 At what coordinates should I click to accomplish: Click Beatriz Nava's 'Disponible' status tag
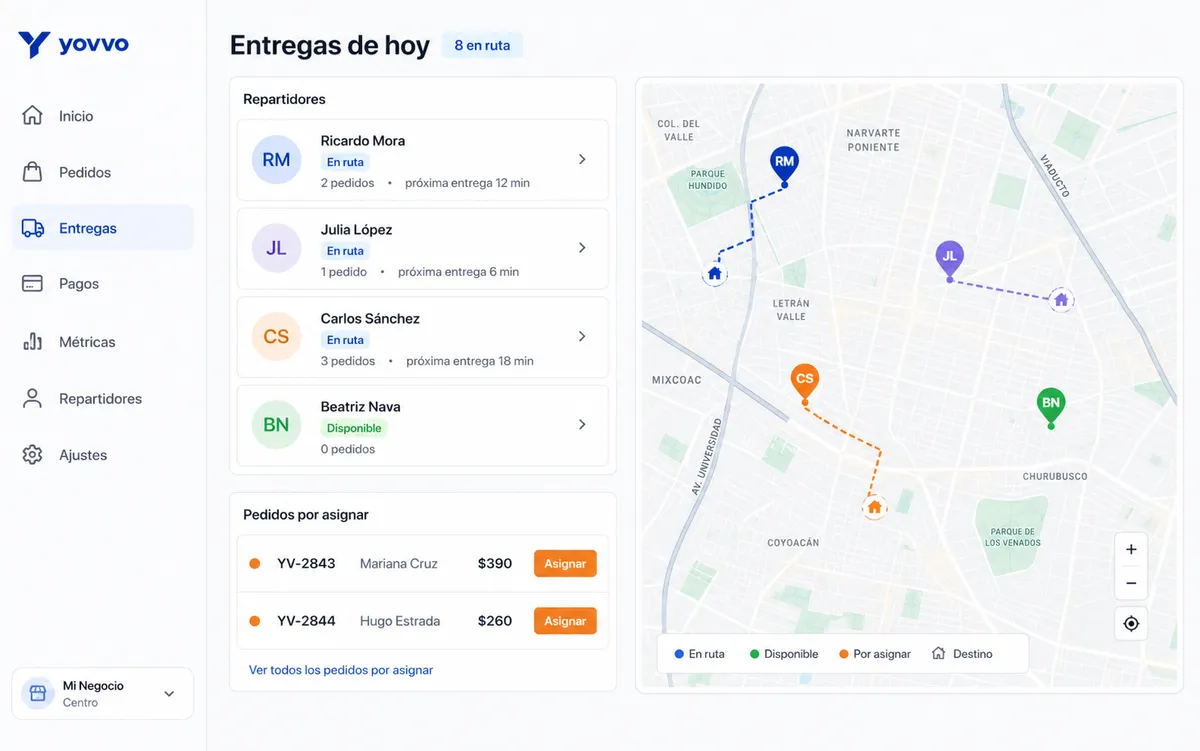pos(354,428)
